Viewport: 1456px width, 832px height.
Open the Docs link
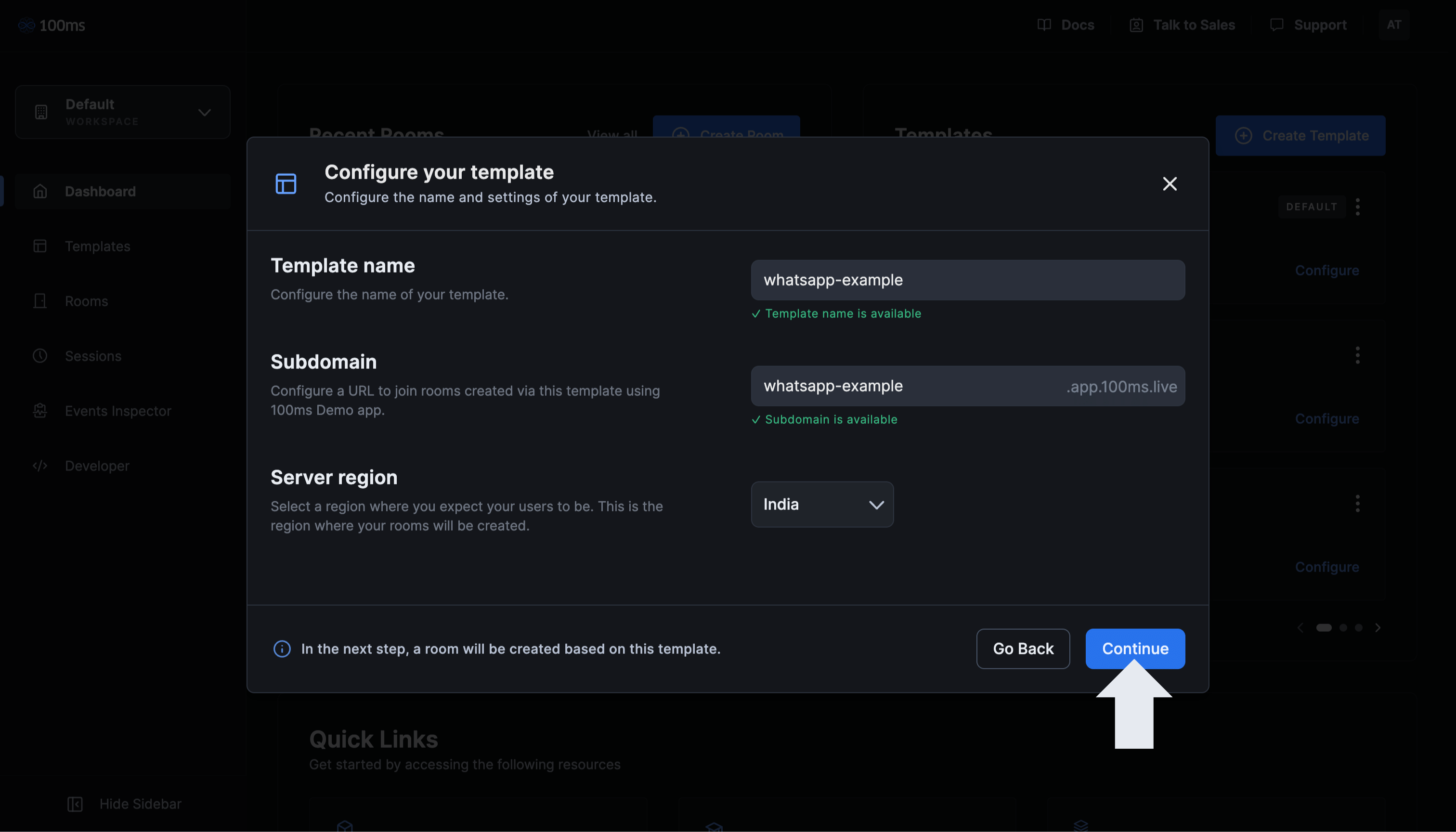[1066, 25]
